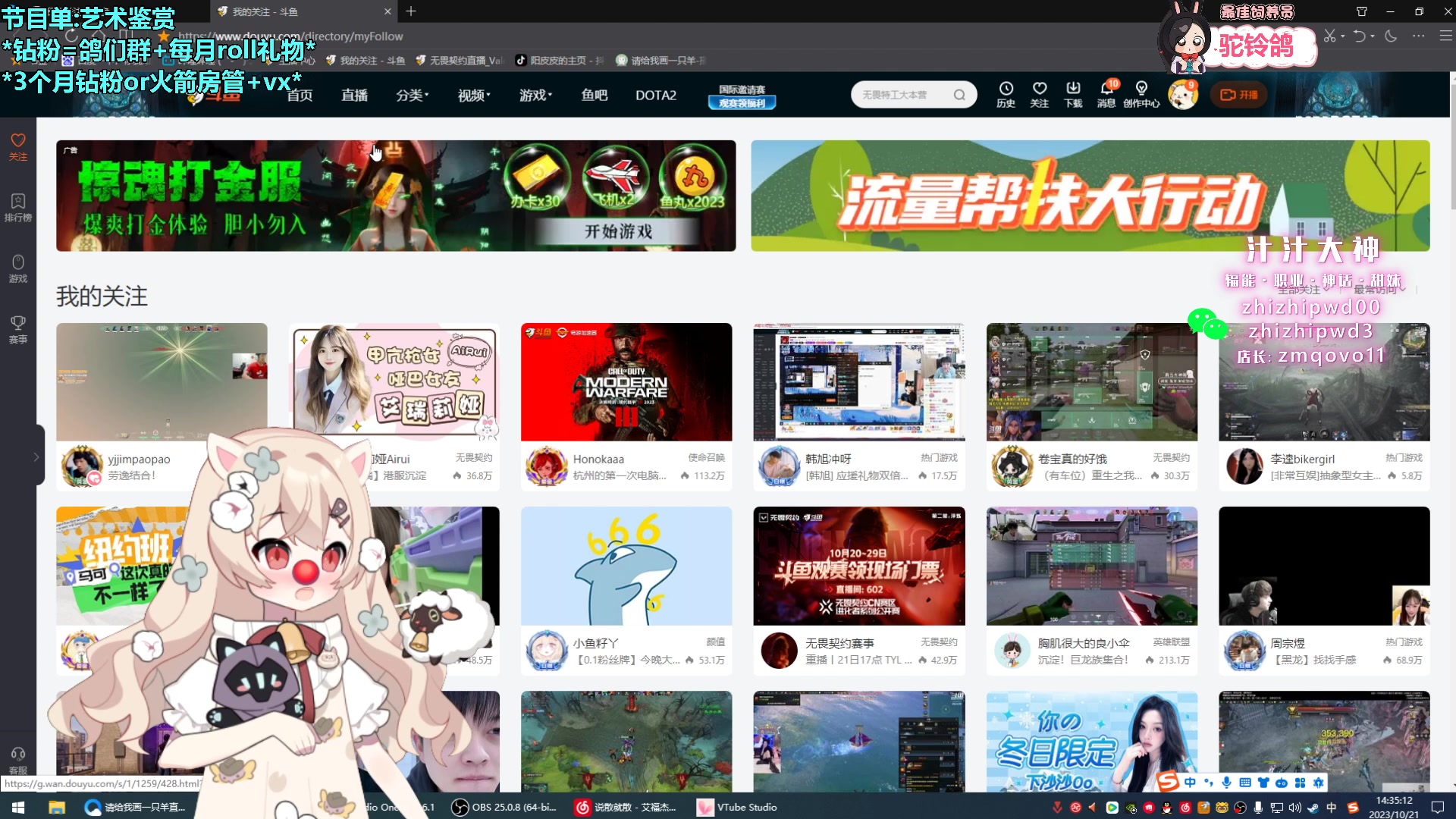Click the microphone tray icon
Screen dimensions: 1456x819
1258,808
